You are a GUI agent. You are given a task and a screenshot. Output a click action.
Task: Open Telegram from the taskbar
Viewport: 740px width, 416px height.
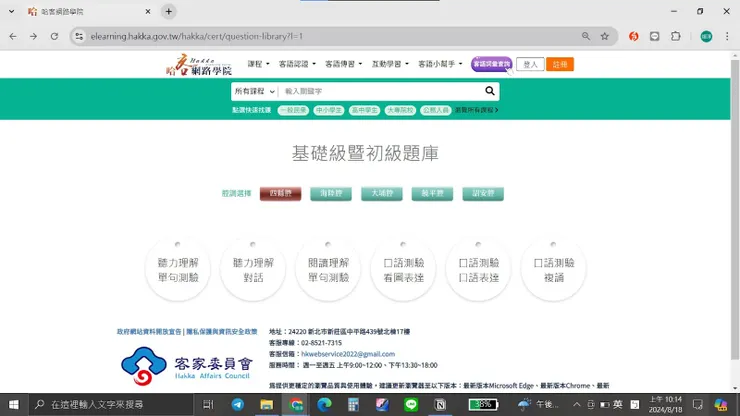pyautogui.click(x=237, y=405)
